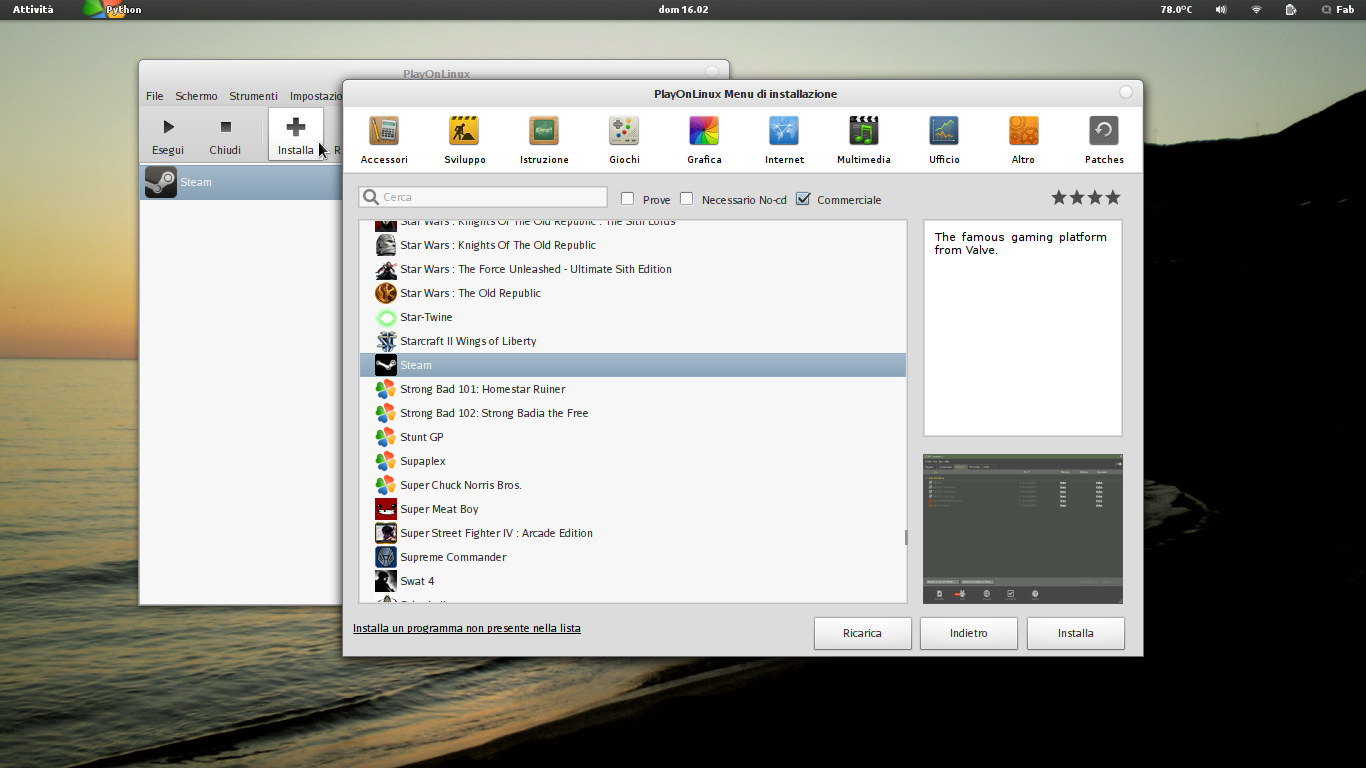Click the Swat 4 icon
This screenshot has width=1366, height=768.
tap(386, 581)
